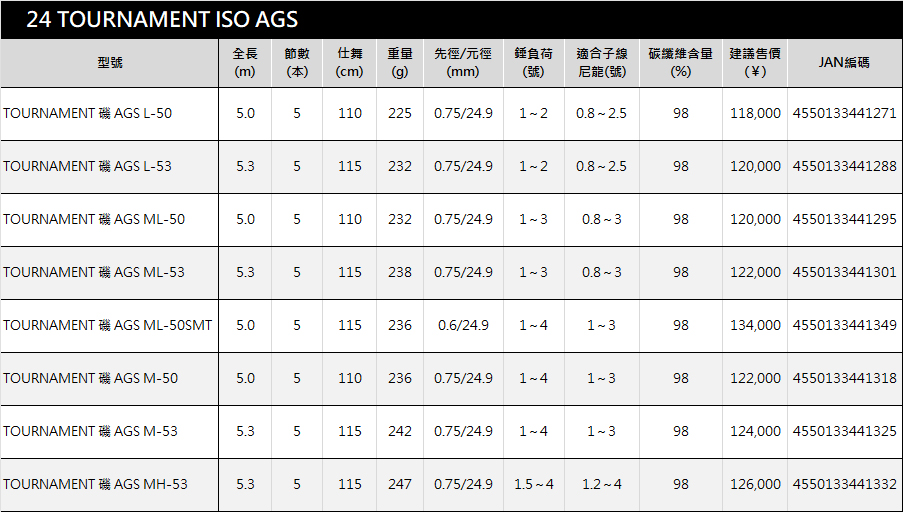The image size is (903, 512).
Task: Select the TOURNAMENT 磯 AGS M-53 model name
Action: 91,432
